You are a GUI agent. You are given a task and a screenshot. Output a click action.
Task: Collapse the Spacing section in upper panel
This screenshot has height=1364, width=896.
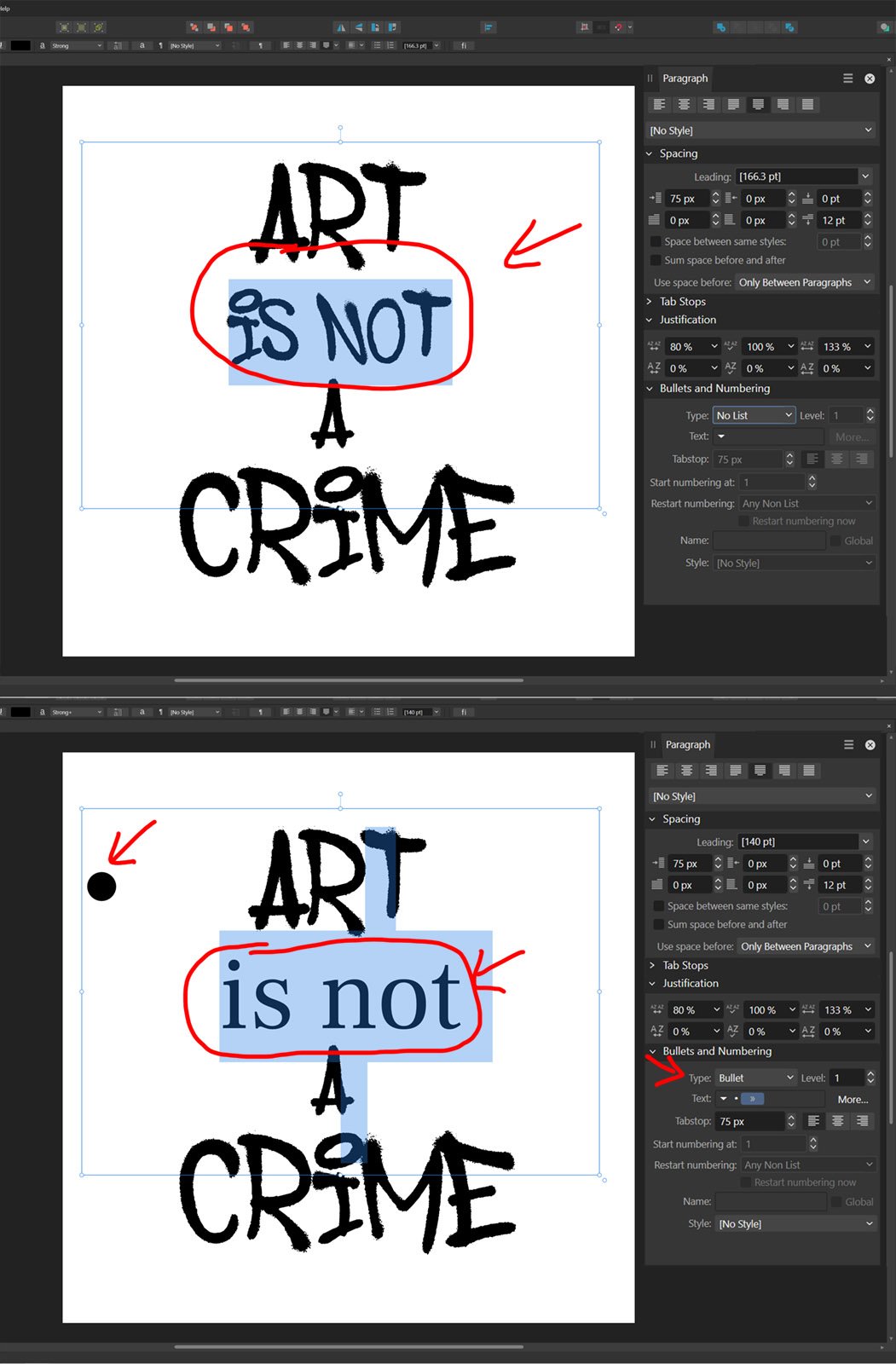pyautogui.click(x=650, y=153)
